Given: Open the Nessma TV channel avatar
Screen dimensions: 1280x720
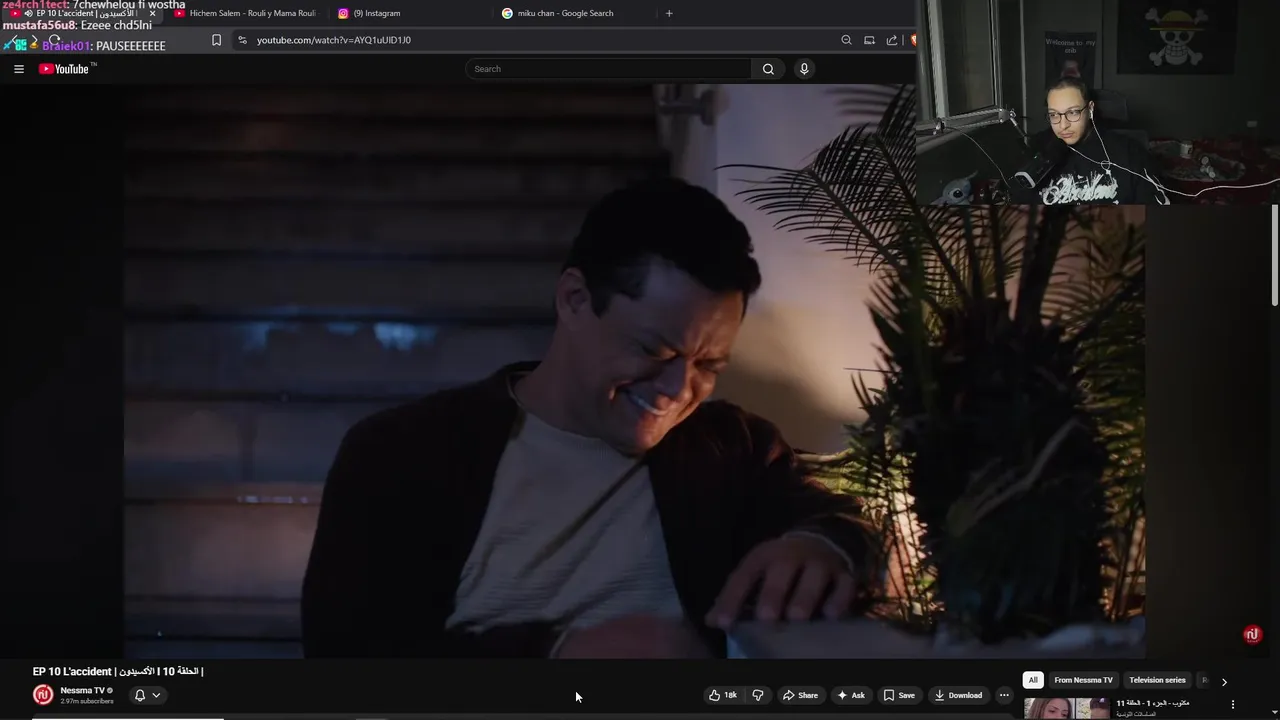Looking at the screenshot, I should pos(43,695).
